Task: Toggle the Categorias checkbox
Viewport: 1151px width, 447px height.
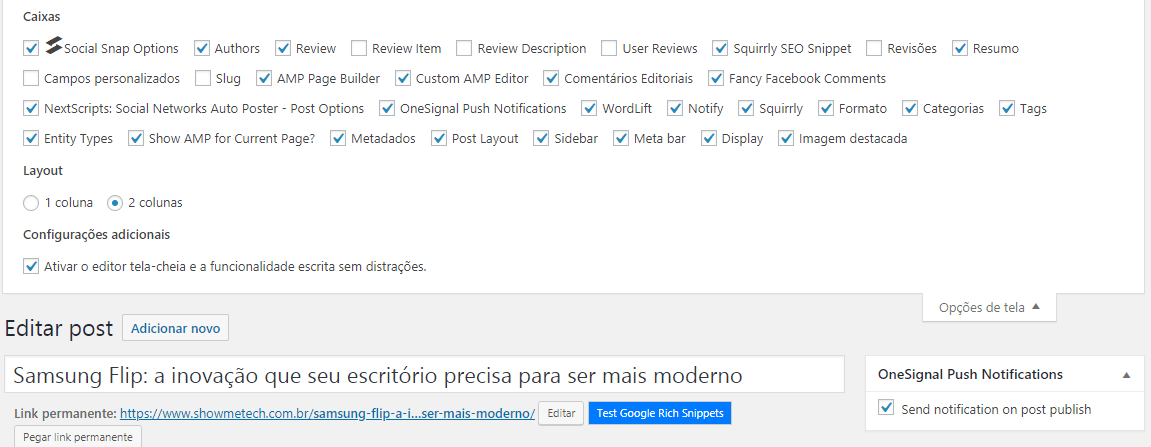Action: [909, 109]
